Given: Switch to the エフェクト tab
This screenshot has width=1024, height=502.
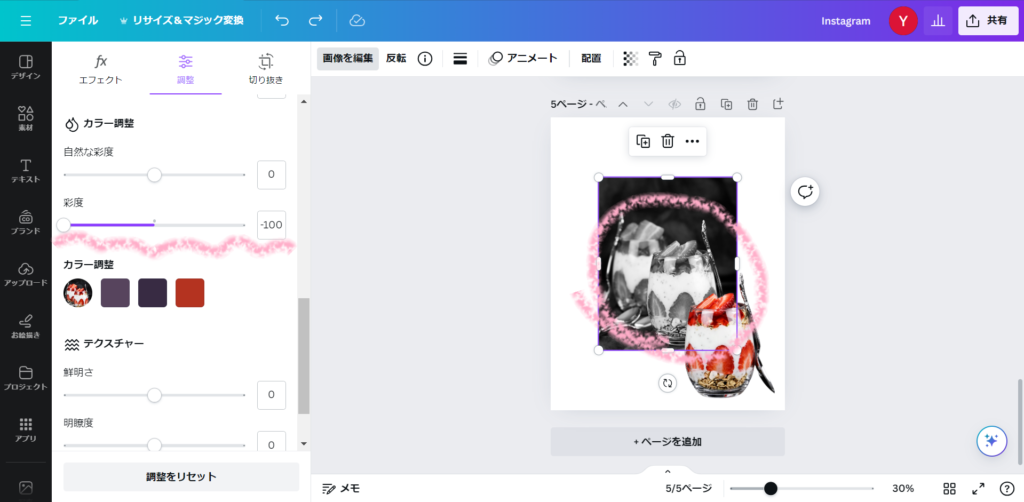Looking at the screenshot, I should (101, 70).
